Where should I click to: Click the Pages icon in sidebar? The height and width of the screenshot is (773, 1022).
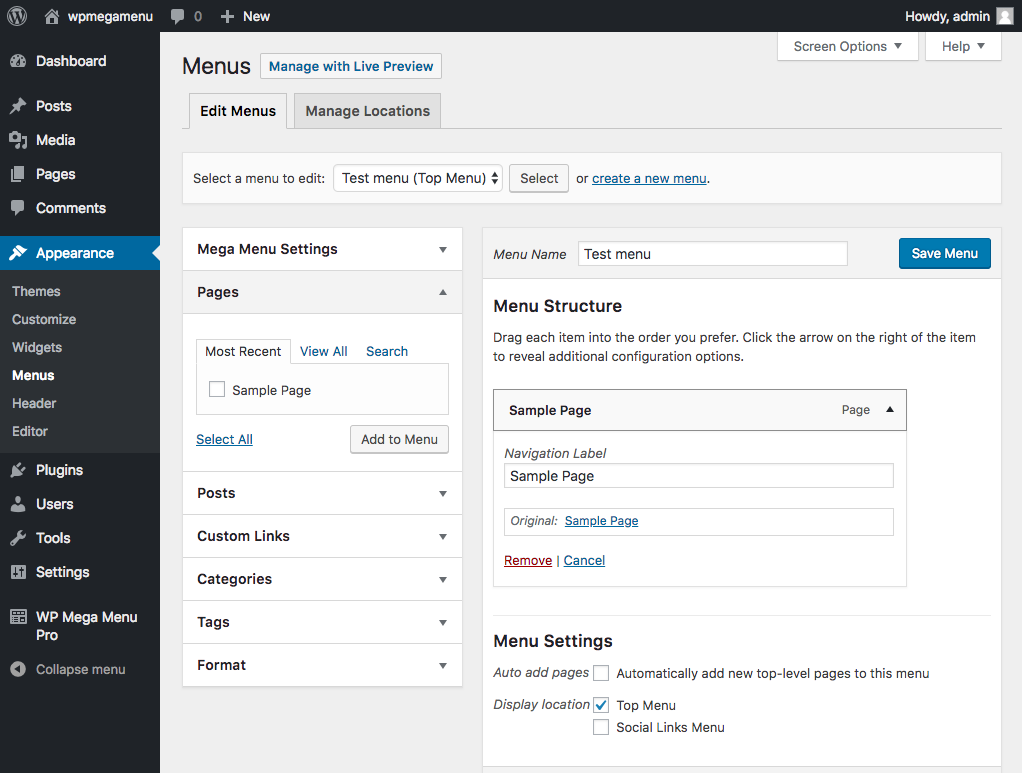click(18, 174)
